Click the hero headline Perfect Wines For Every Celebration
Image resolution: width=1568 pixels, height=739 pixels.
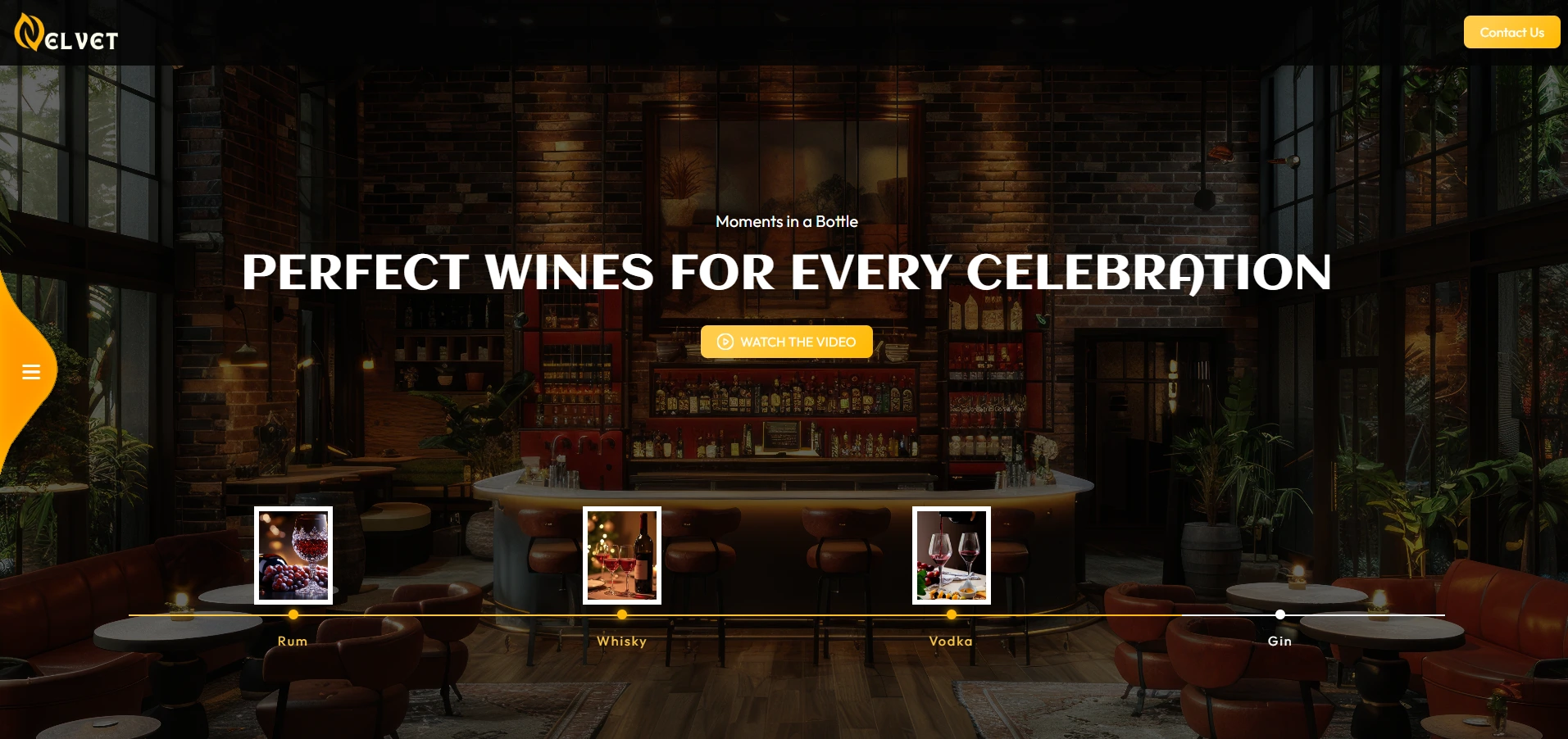[x=786, y=272]
